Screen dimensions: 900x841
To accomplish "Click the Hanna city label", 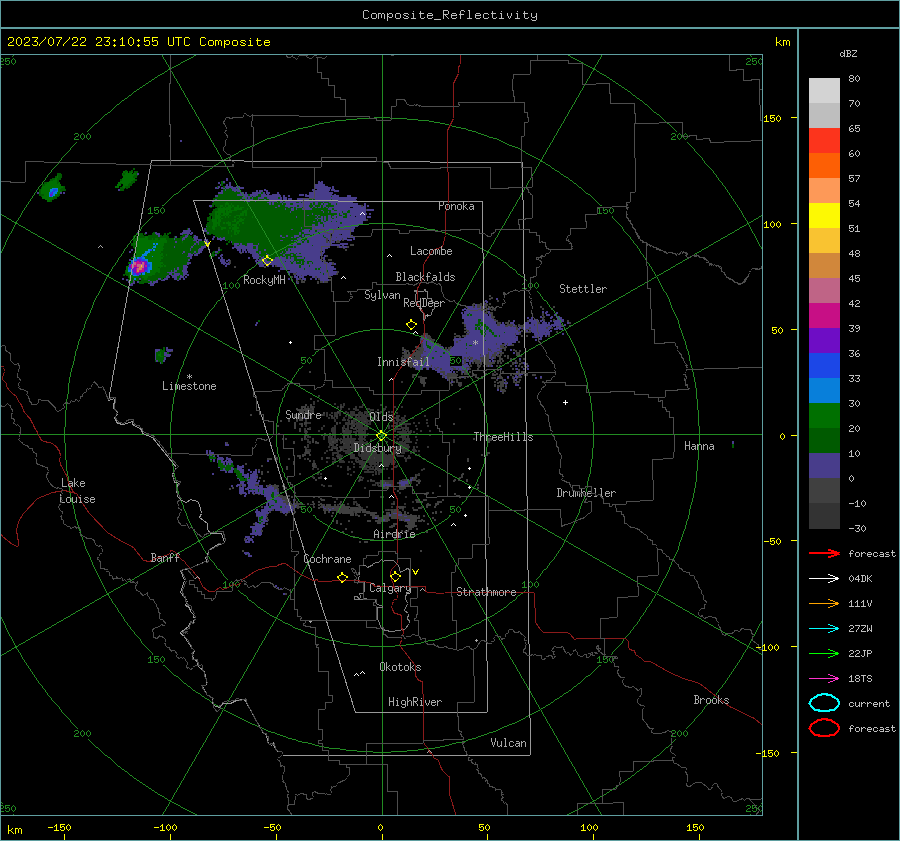I will click(x=699, y=446).
